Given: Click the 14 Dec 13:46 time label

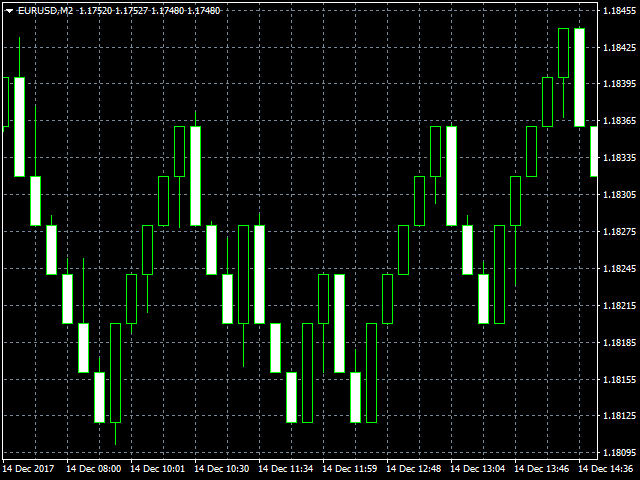Looking at the screenshot, I should pyautogui.click(x=542, y=468).
